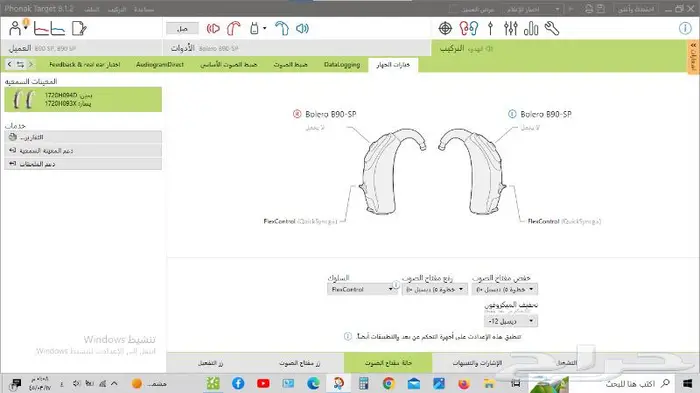Switch to DataLogging tab
The height and width of the screenshot is (393, 700).
click(342, 64)
